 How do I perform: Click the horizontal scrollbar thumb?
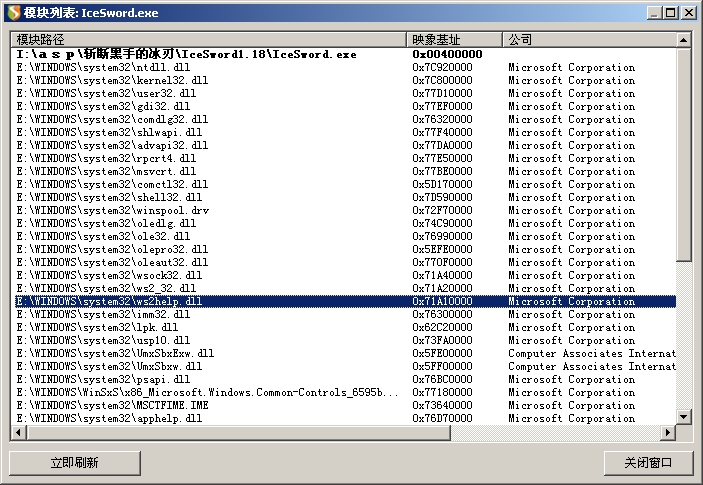pyautogui.click(x=238, y=433)
